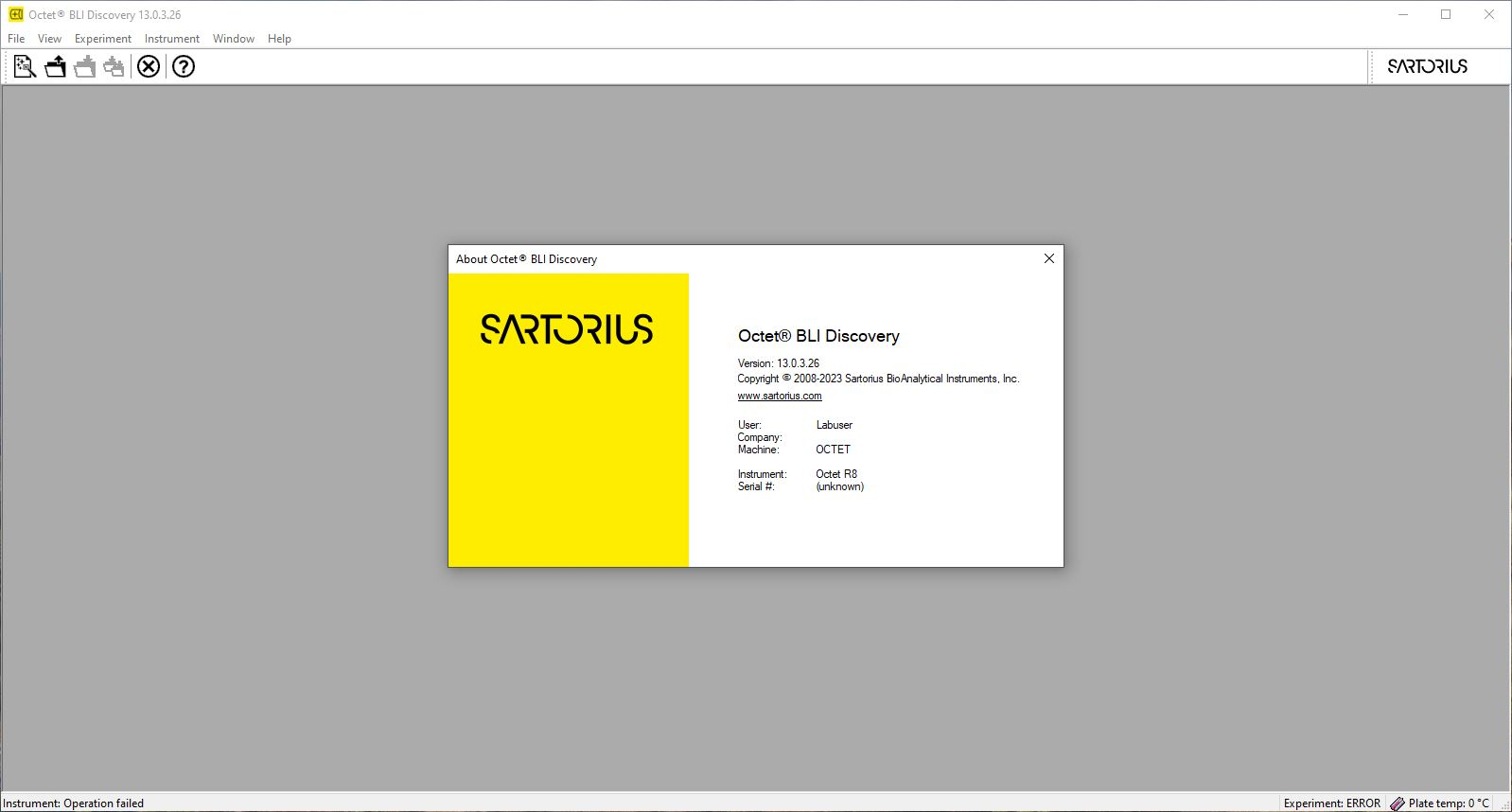The width and height of the screenshot is (1512, 812).
Task: Open the View menu
Action: tap(49, 39)
